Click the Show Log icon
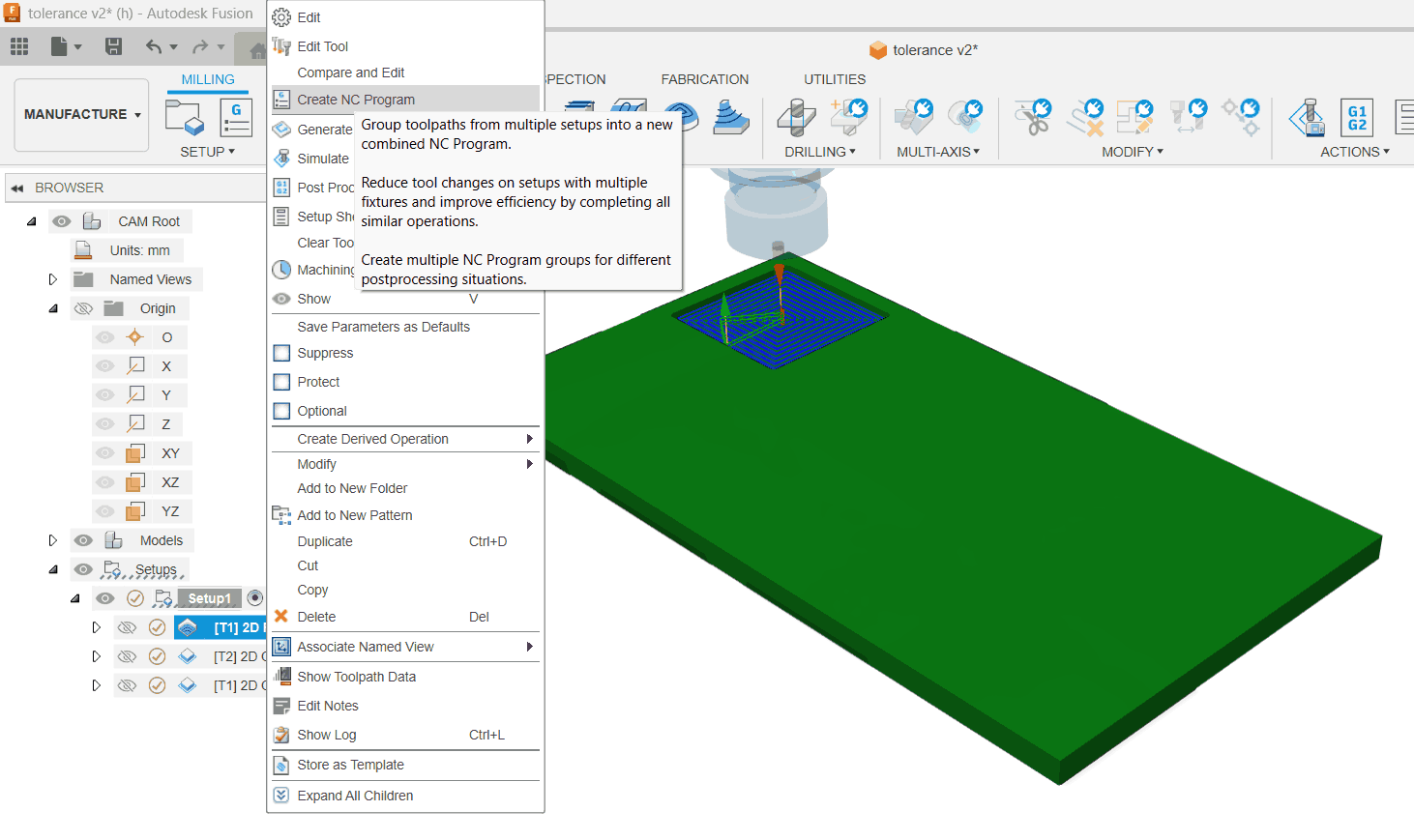The height and width of the screenshot is (840, 1414). [x=281, y=735]
